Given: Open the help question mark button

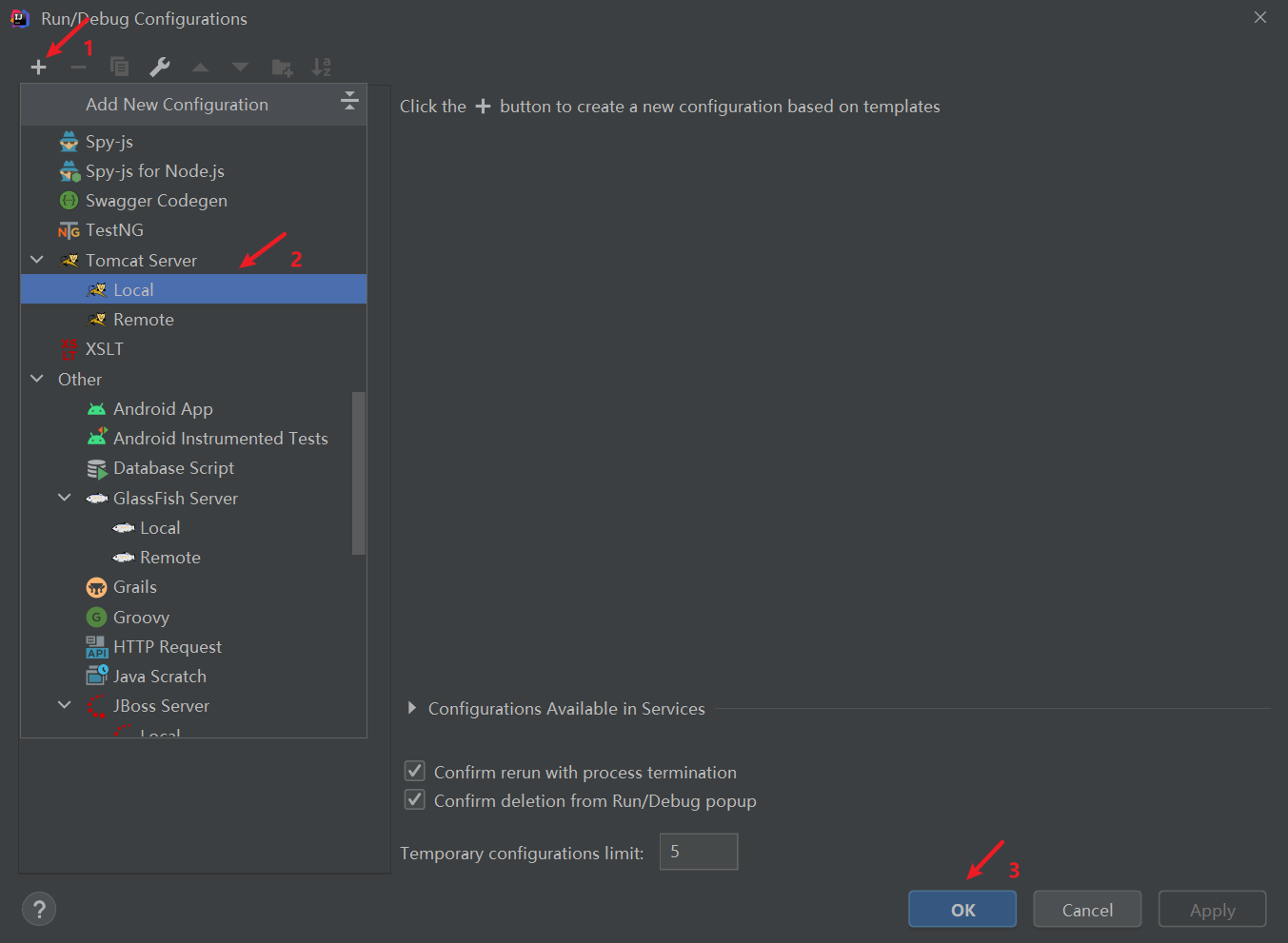Looking at the screenshot, I should point(39,909).
